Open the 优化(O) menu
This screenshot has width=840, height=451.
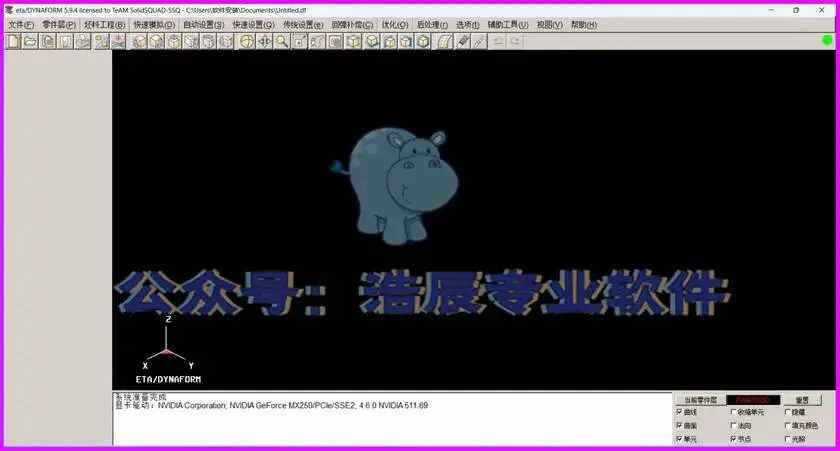395,25
